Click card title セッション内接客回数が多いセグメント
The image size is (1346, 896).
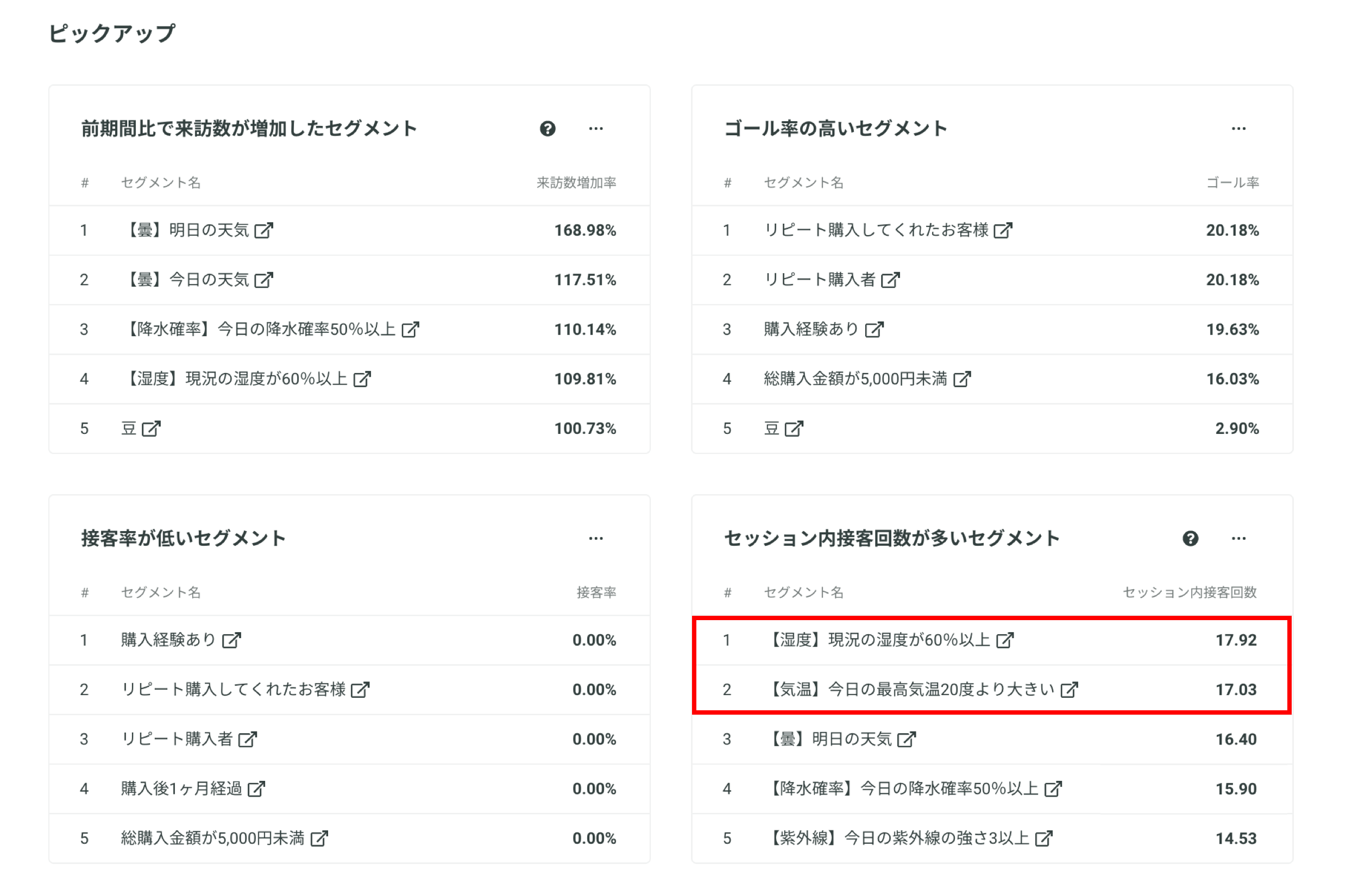(x=891, y=538)
